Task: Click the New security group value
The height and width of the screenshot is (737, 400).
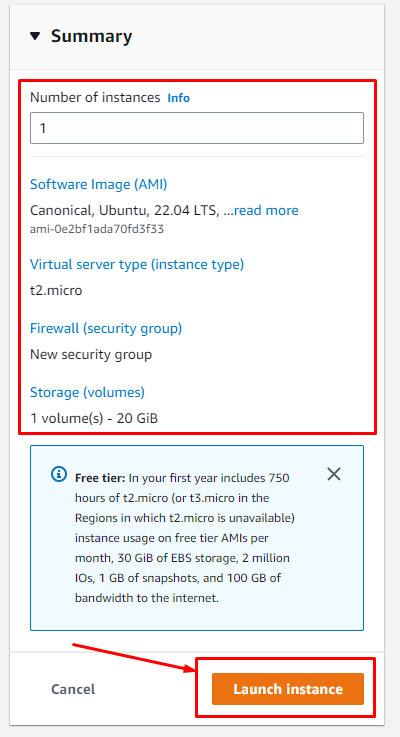Action: coord(91,354)
